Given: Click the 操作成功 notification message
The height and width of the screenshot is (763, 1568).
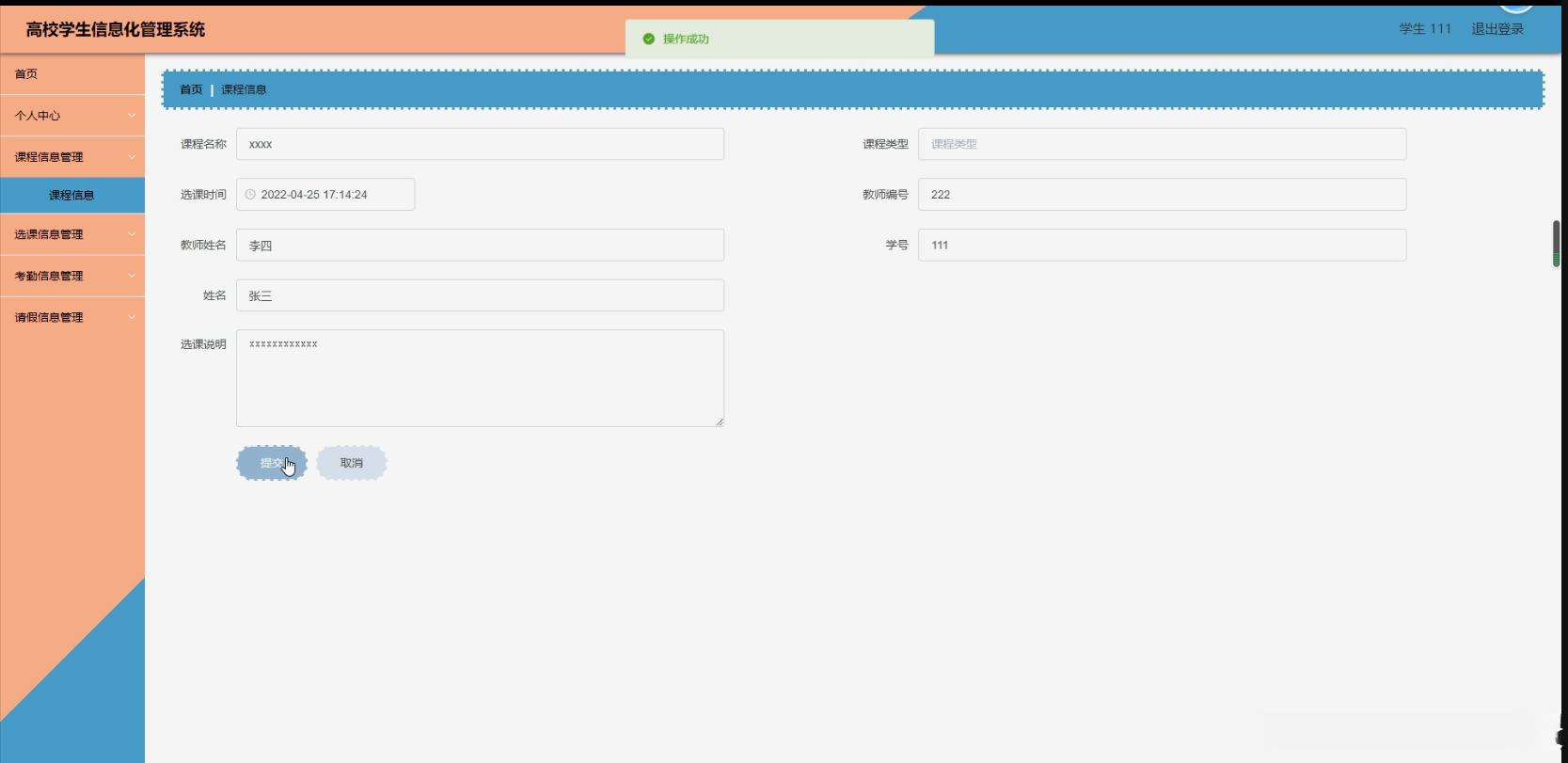Looking at the screenshot, I should (x=780, y=39).
